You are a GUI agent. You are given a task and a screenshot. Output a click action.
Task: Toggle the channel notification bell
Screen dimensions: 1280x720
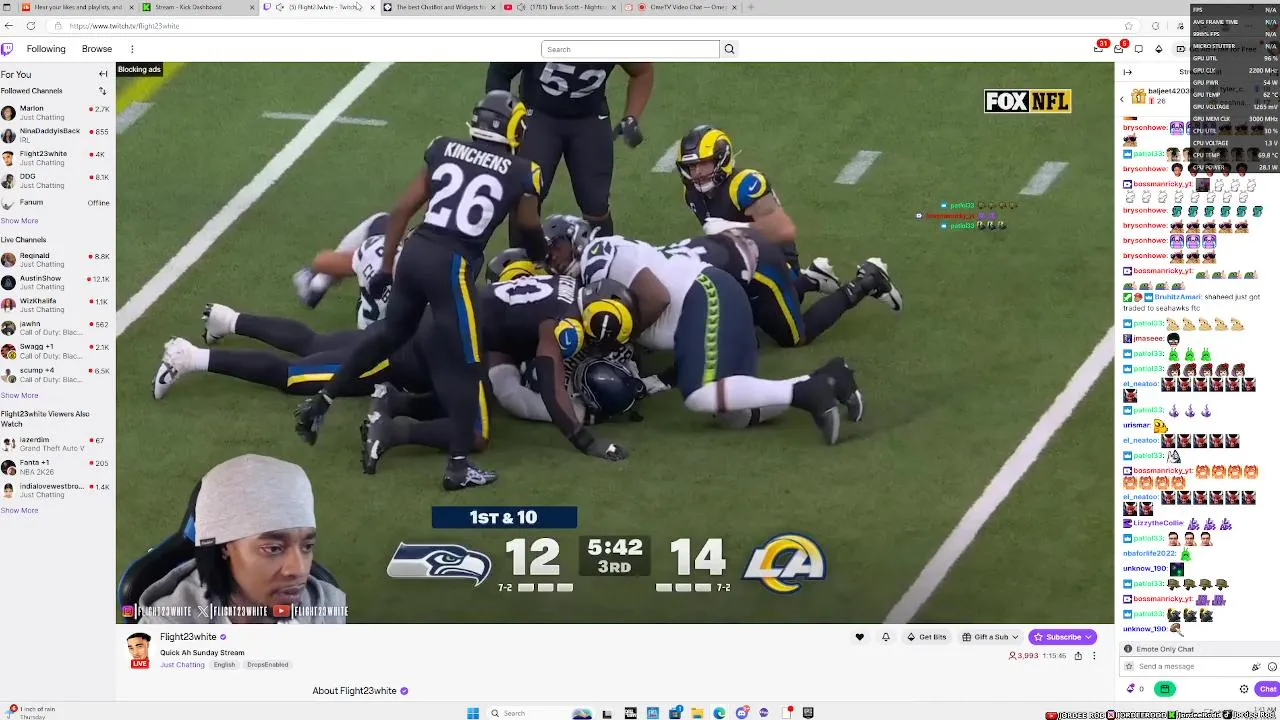pos(885,637)
